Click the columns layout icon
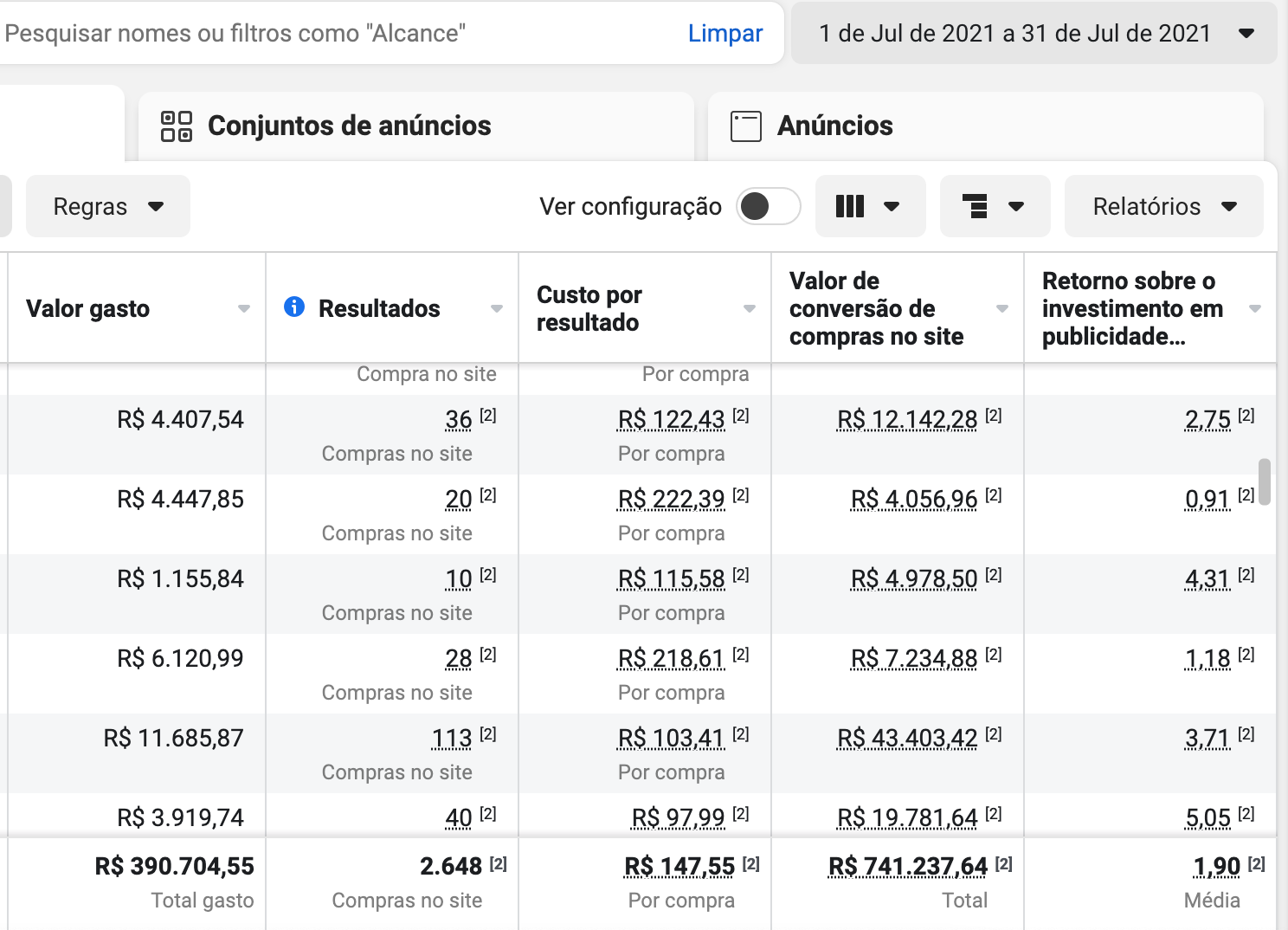Viewport: 1288px width, 930px height. 850,206
